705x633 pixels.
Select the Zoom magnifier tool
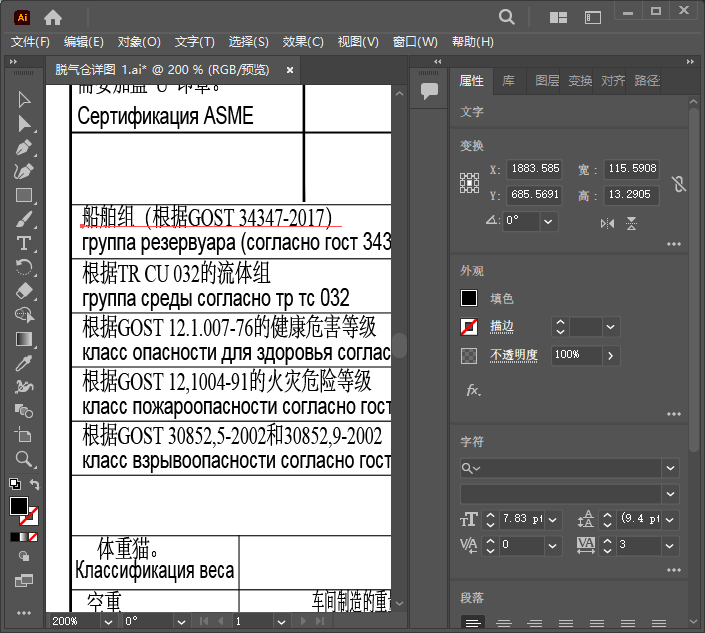(24, 459)
